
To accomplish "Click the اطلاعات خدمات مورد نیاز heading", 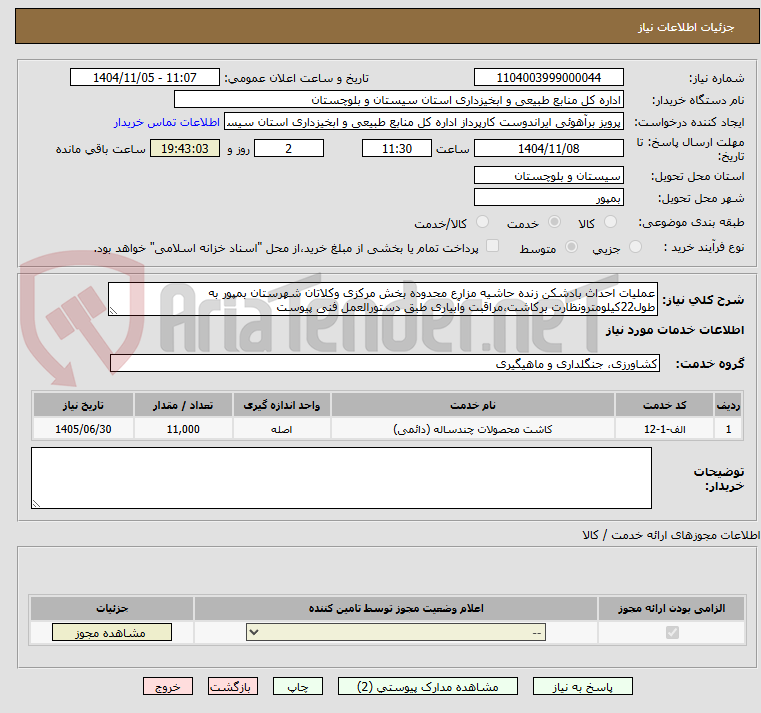I will tap(675, 330).
